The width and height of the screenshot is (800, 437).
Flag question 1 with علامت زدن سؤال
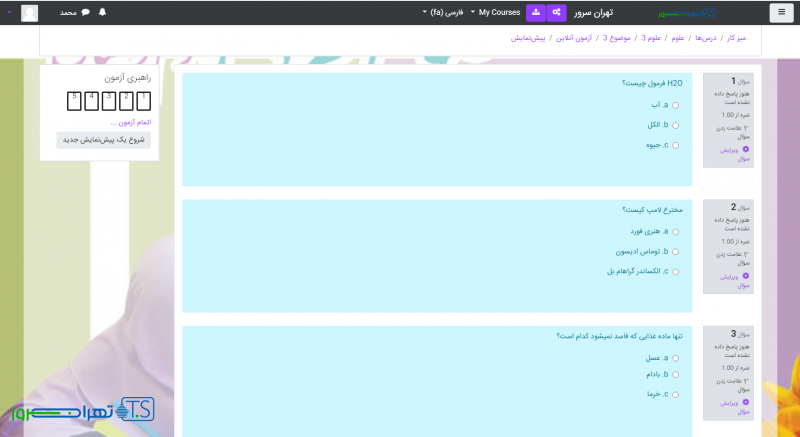coord(733,128)
